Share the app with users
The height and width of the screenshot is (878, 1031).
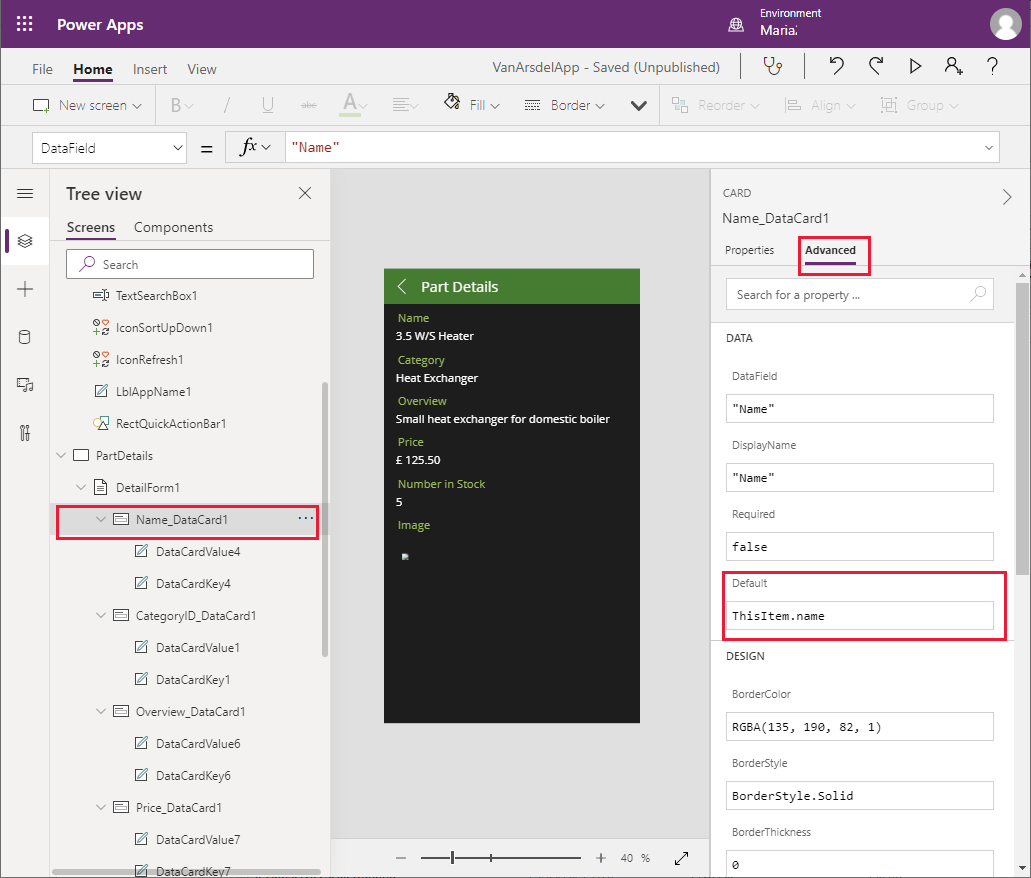coord(953,66)
